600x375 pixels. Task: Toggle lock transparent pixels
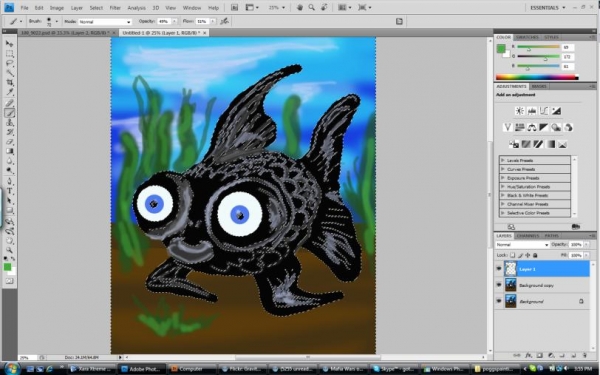[512, 255]
